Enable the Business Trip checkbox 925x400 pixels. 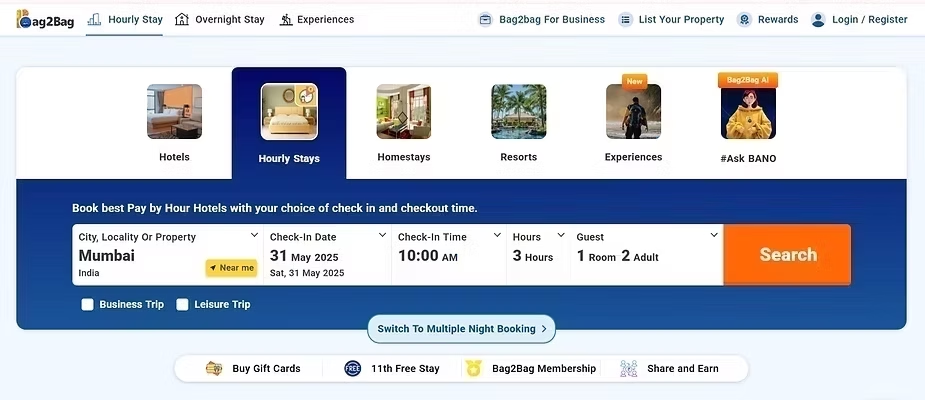pos(87,304)
